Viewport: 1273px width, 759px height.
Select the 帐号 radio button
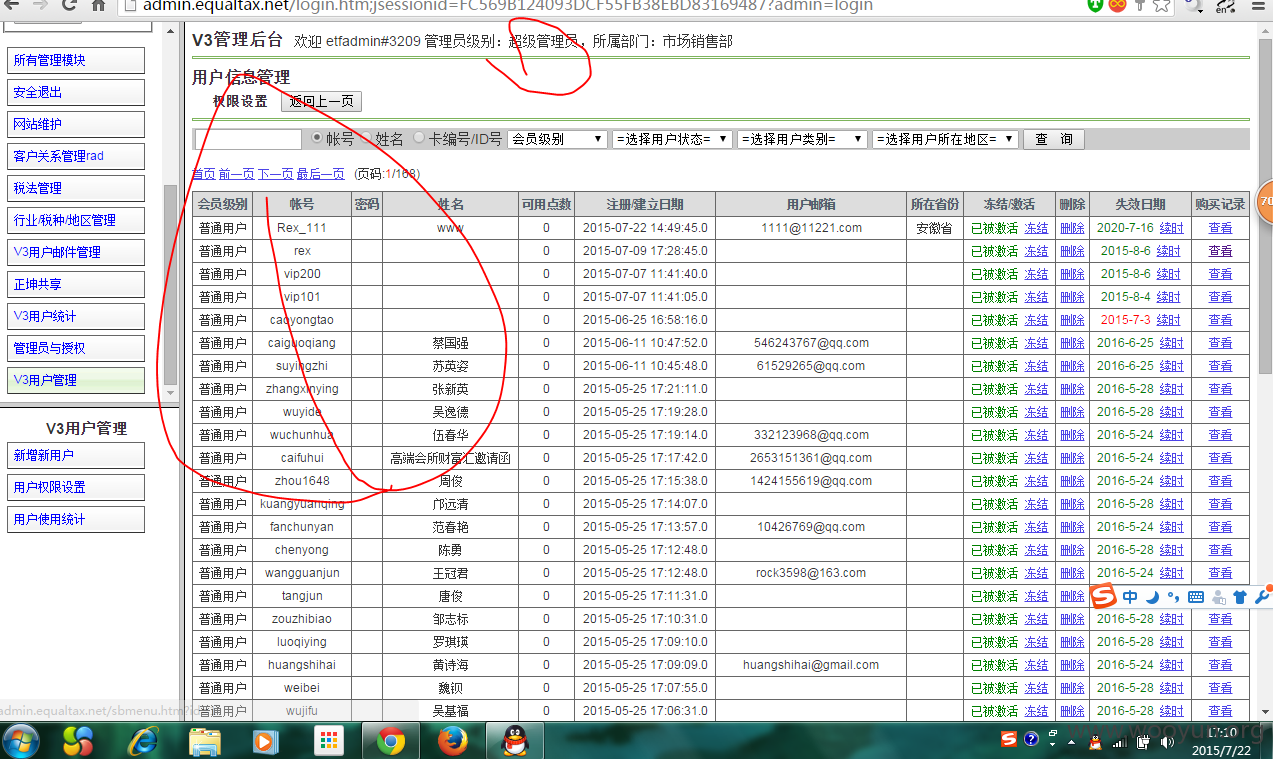click(317, 139)
